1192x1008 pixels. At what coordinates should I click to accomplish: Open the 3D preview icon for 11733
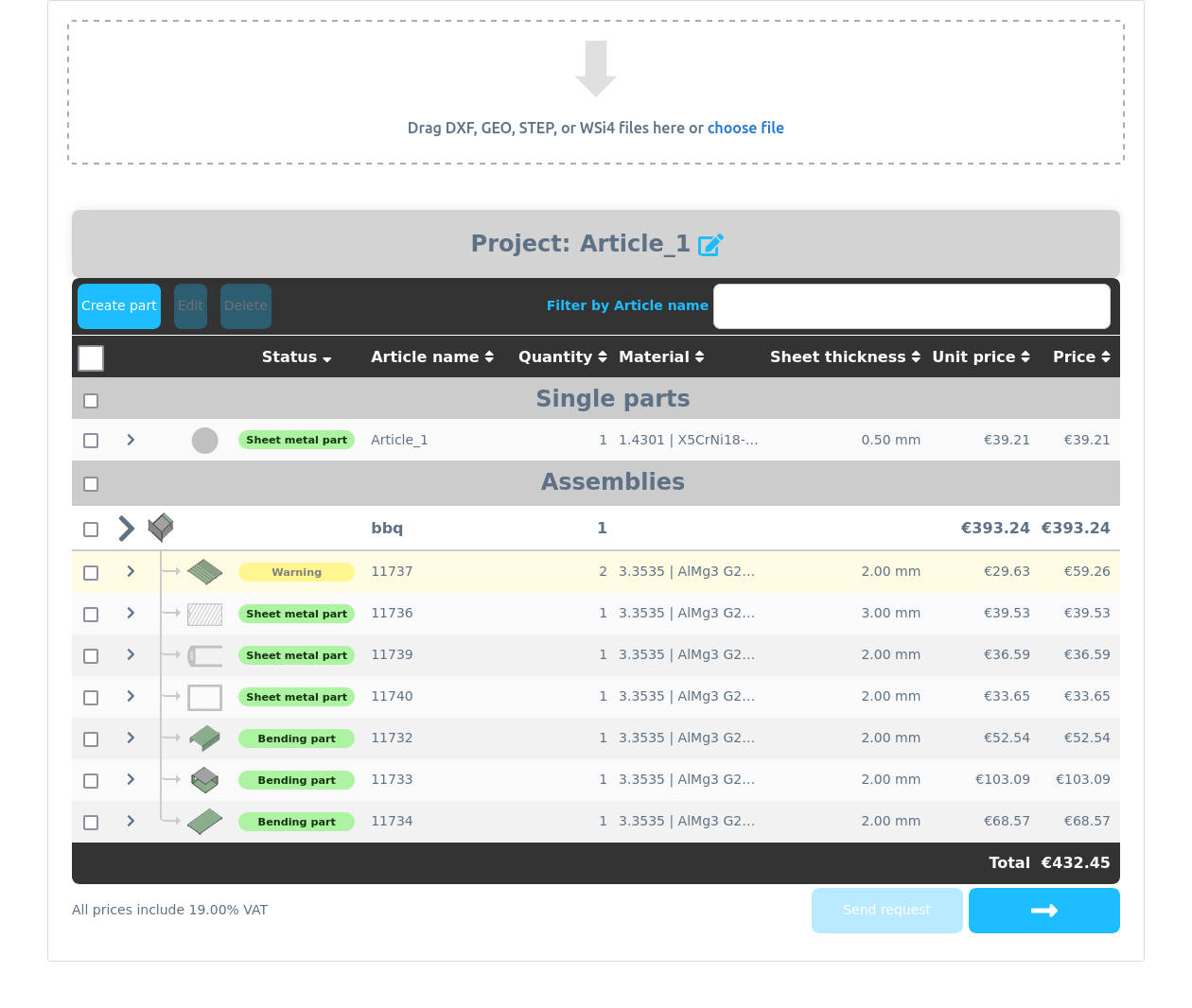pos(204,780)
